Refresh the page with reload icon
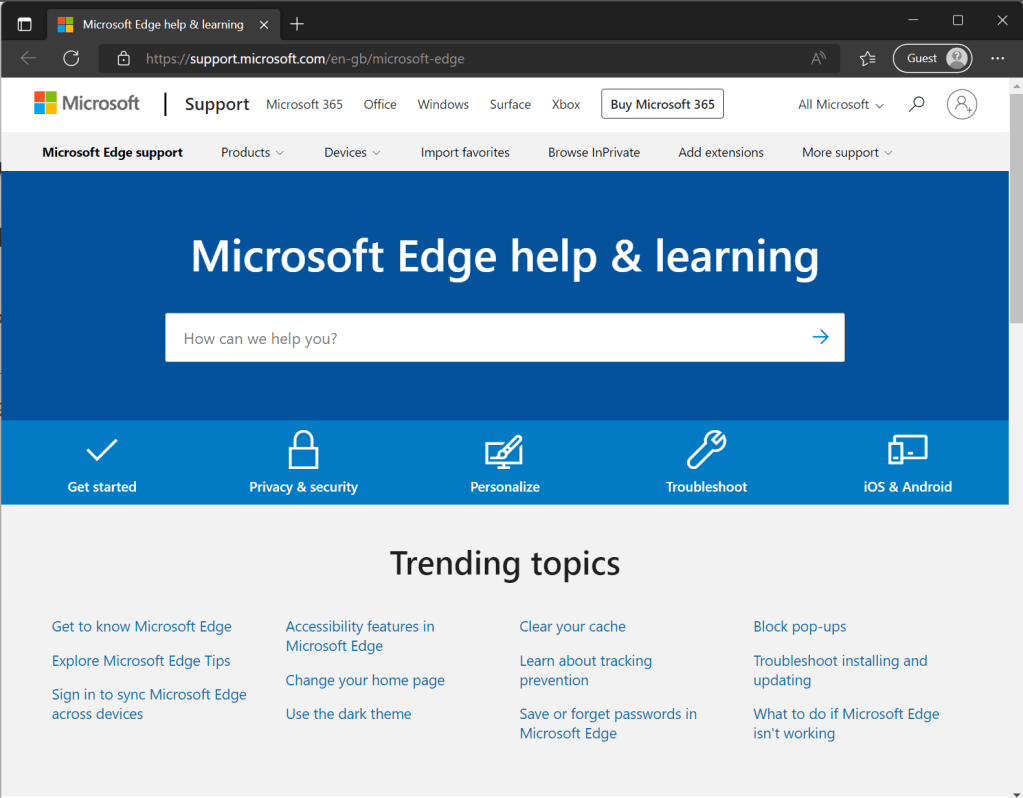This screenshot has height=798, width=1023. pyautogui.click(x=71, y=58)
